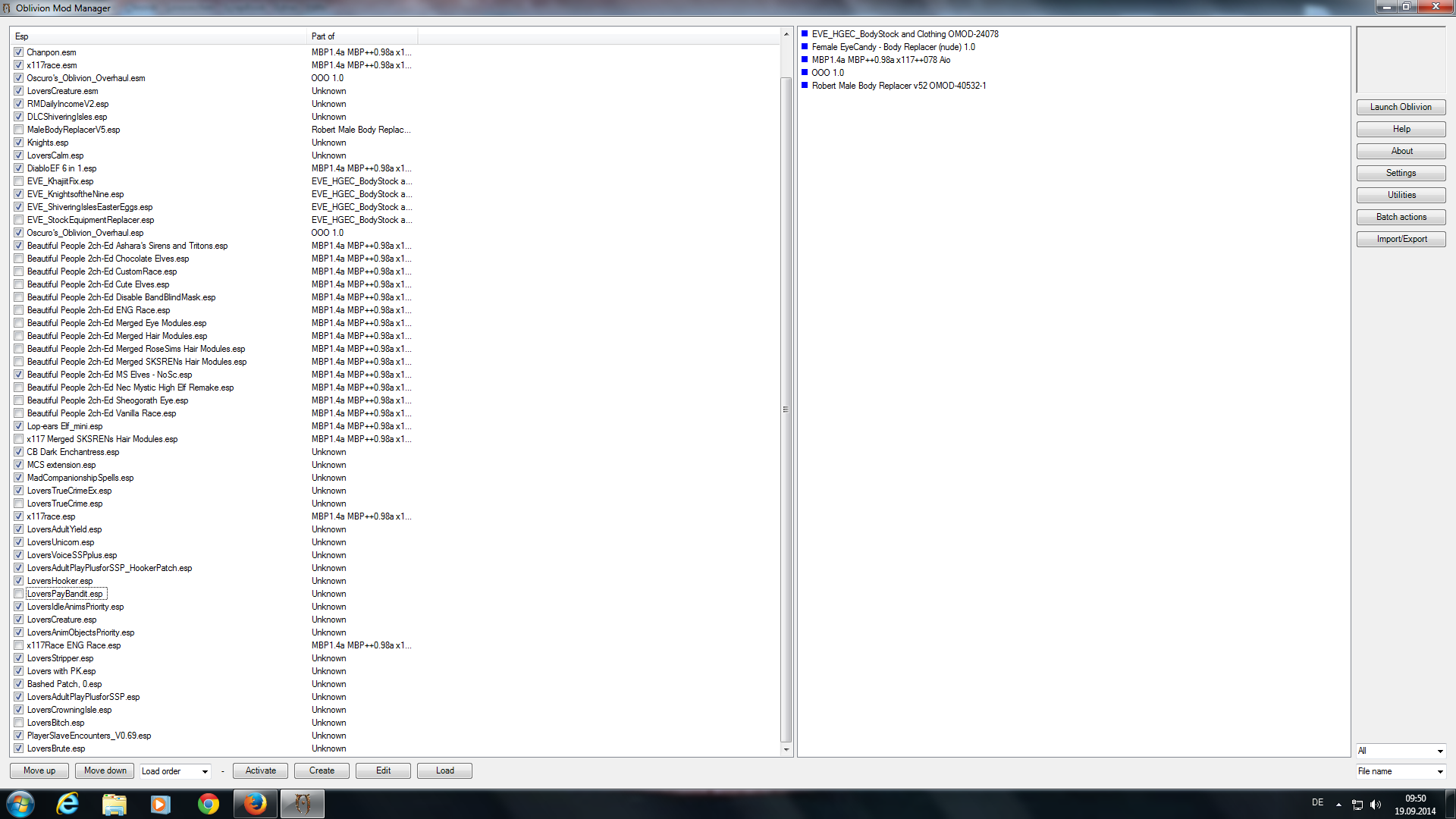1456x819 pixels.
Task: Click the Launch Oblivion button
Action: (x=1401, y=106)
